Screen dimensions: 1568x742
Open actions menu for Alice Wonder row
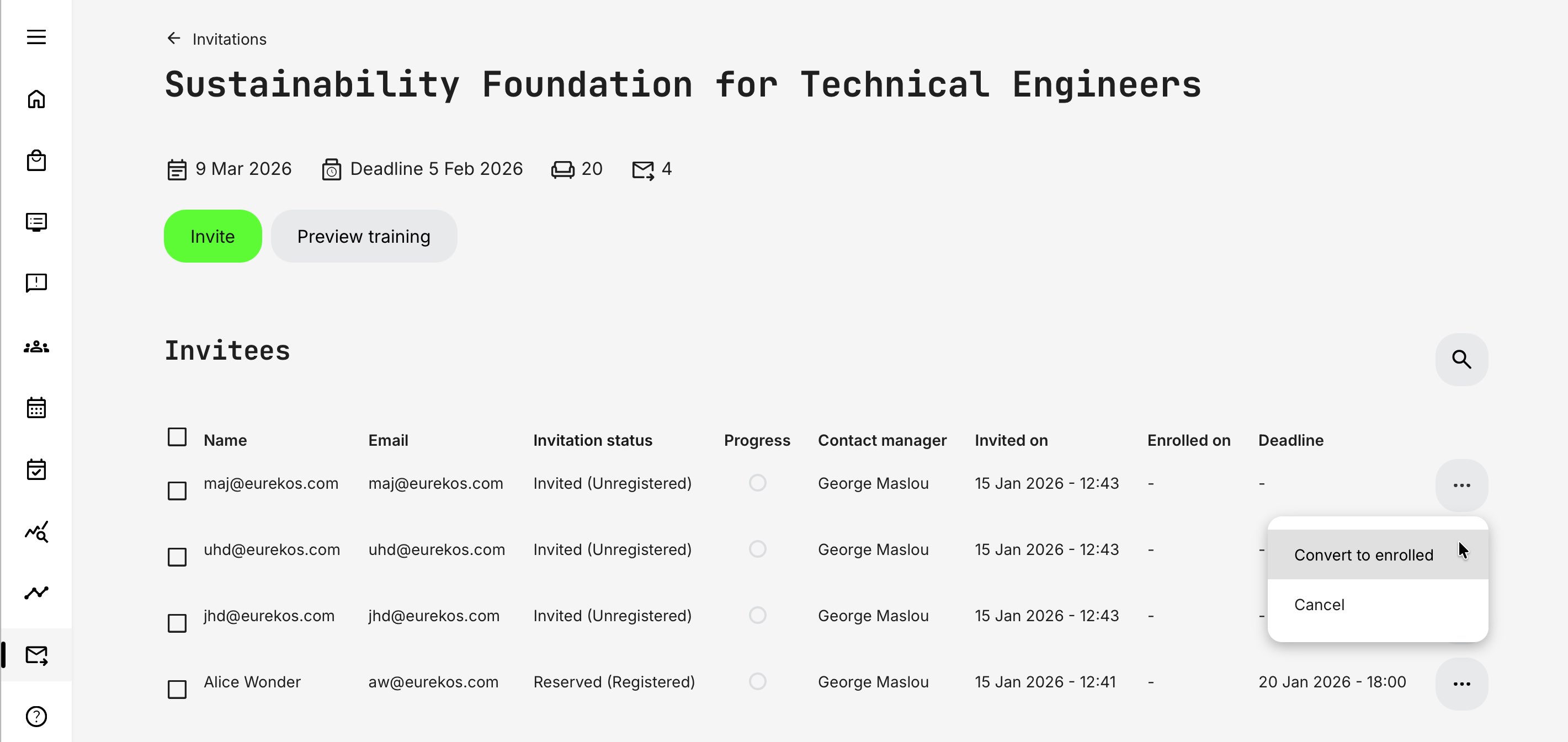1461,684
